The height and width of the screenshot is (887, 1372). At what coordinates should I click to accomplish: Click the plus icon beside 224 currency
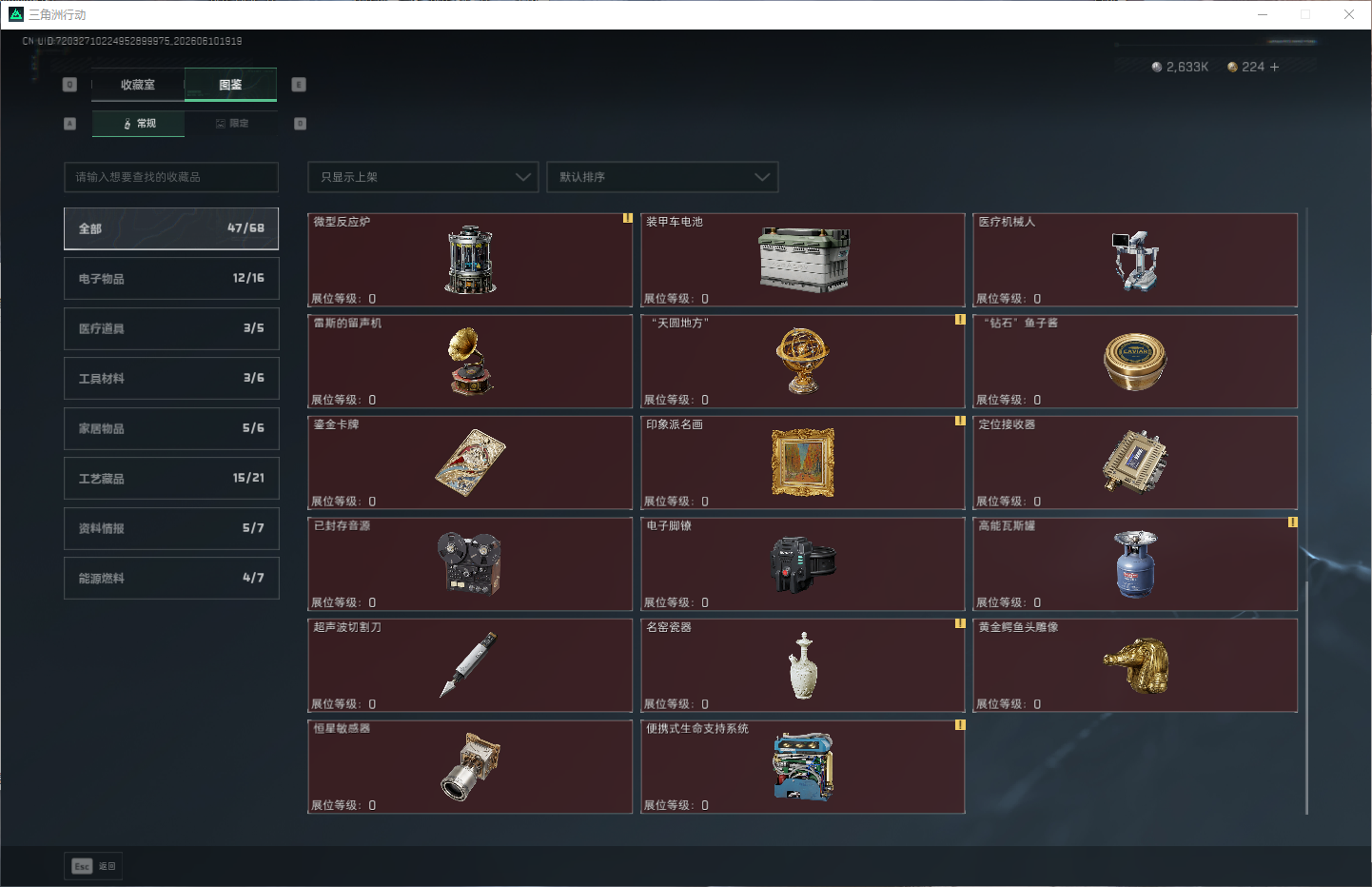tap(1274, 67)
